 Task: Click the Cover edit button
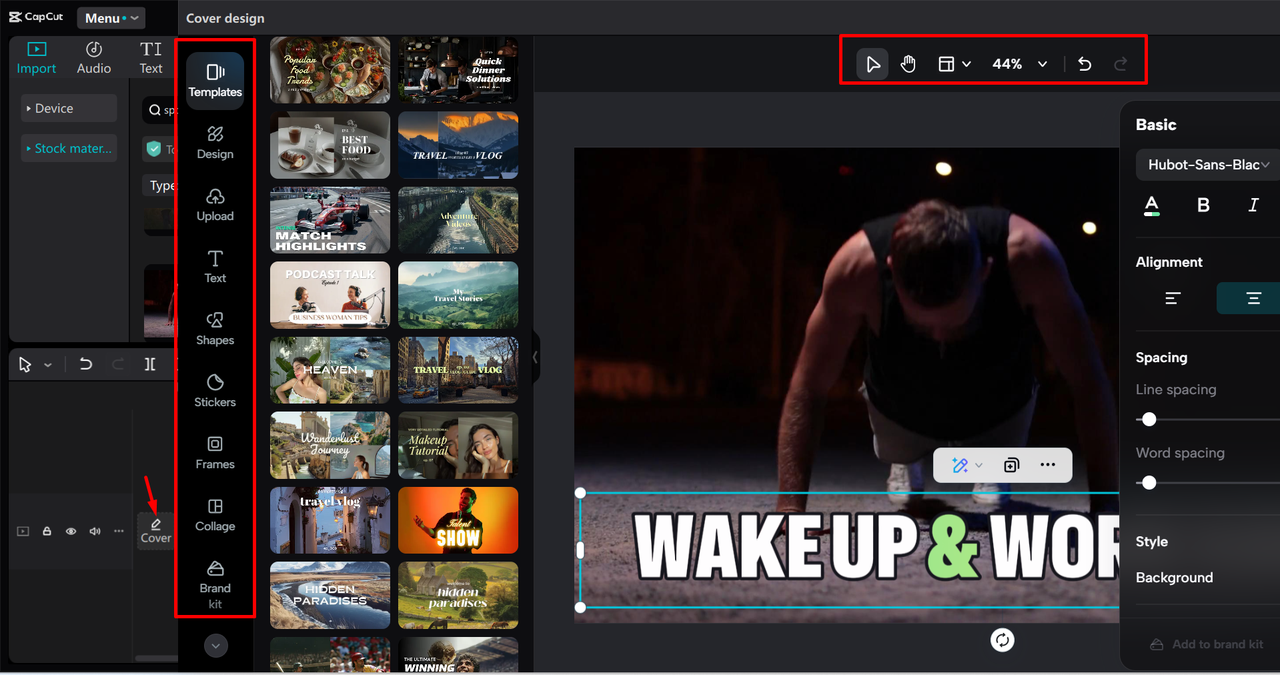tap(156, 530)
